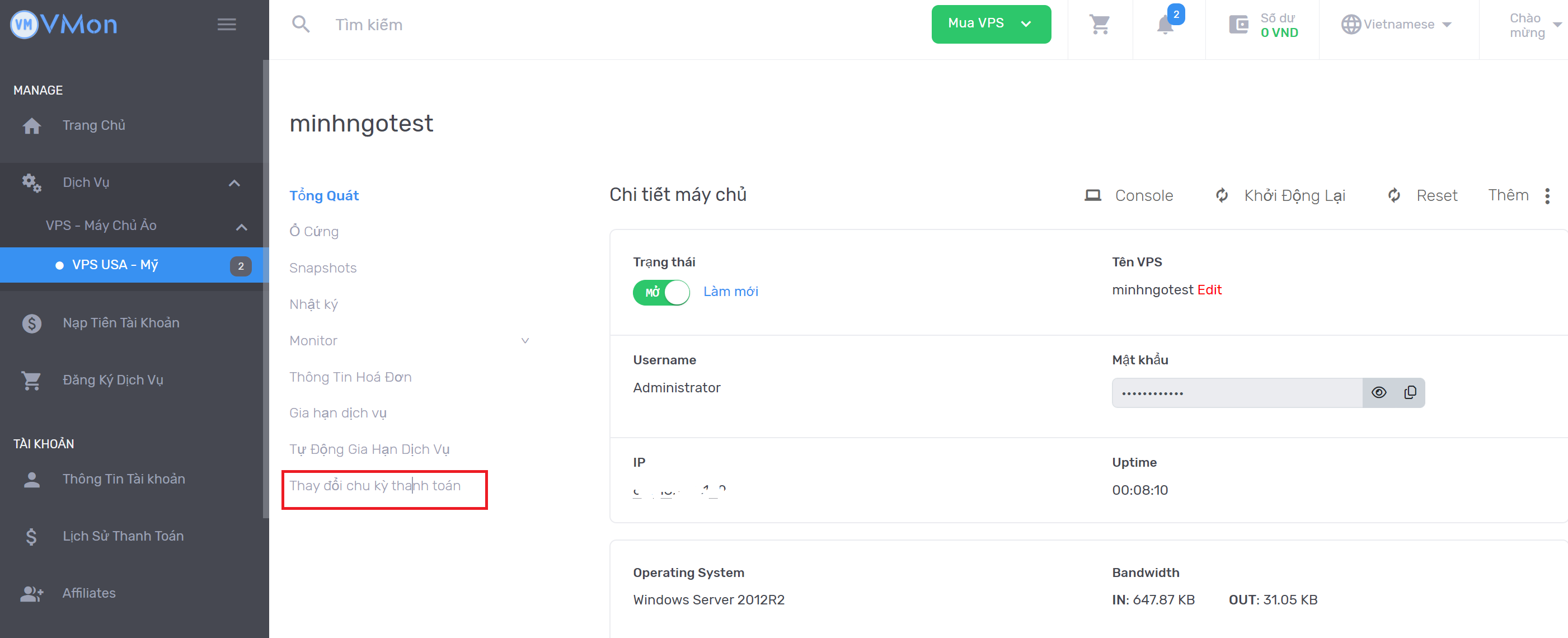The width and height of the screenshot is (1568, 638).
Task: Click the notification bell icon
Action: (x=1166, y=25)
